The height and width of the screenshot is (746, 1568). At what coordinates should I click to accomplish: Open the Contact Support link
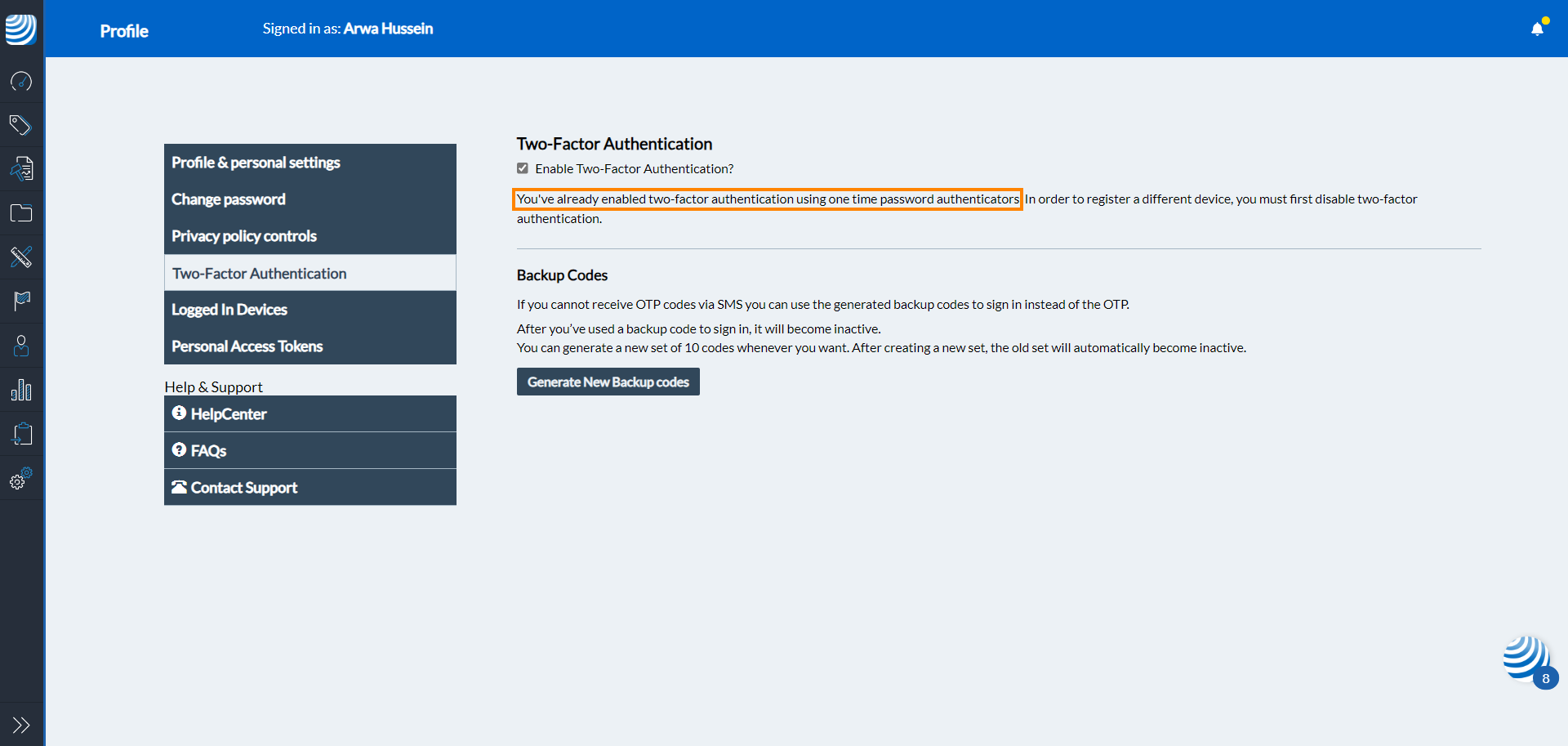click(x=243, y=488)
